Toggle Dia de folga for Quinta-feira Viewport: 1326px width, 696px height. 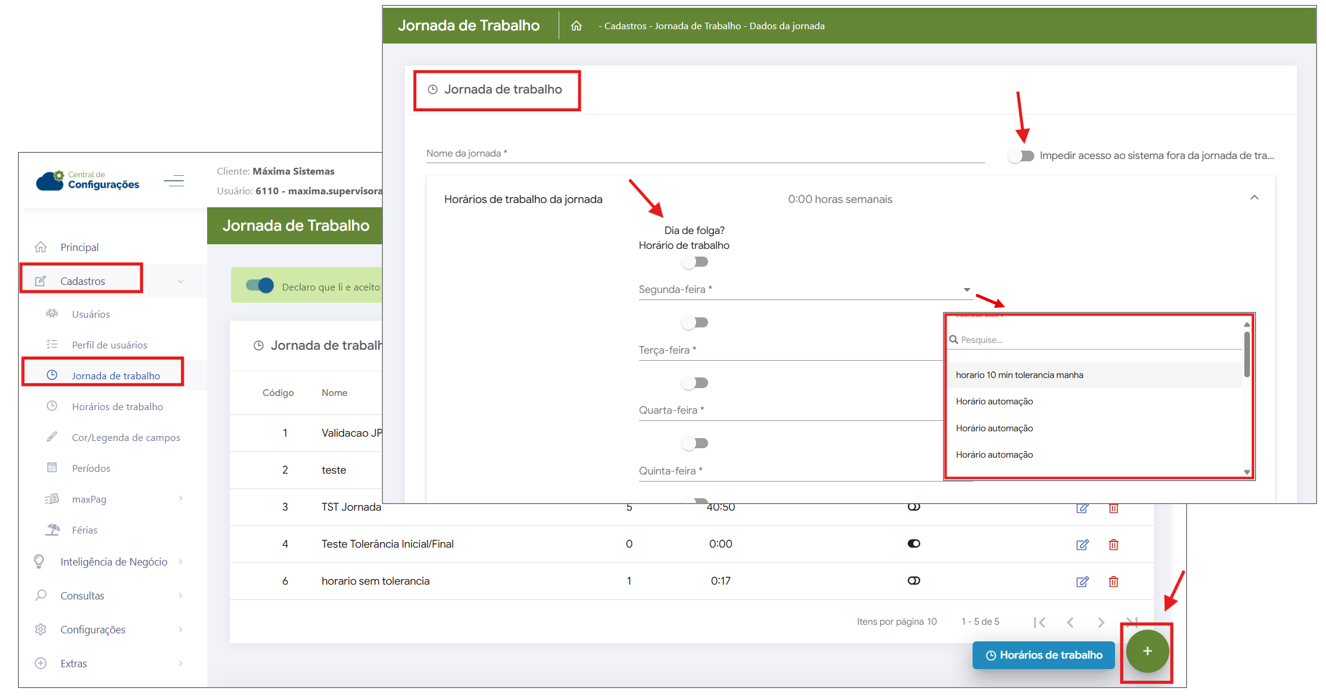click(x=695, y=443)
